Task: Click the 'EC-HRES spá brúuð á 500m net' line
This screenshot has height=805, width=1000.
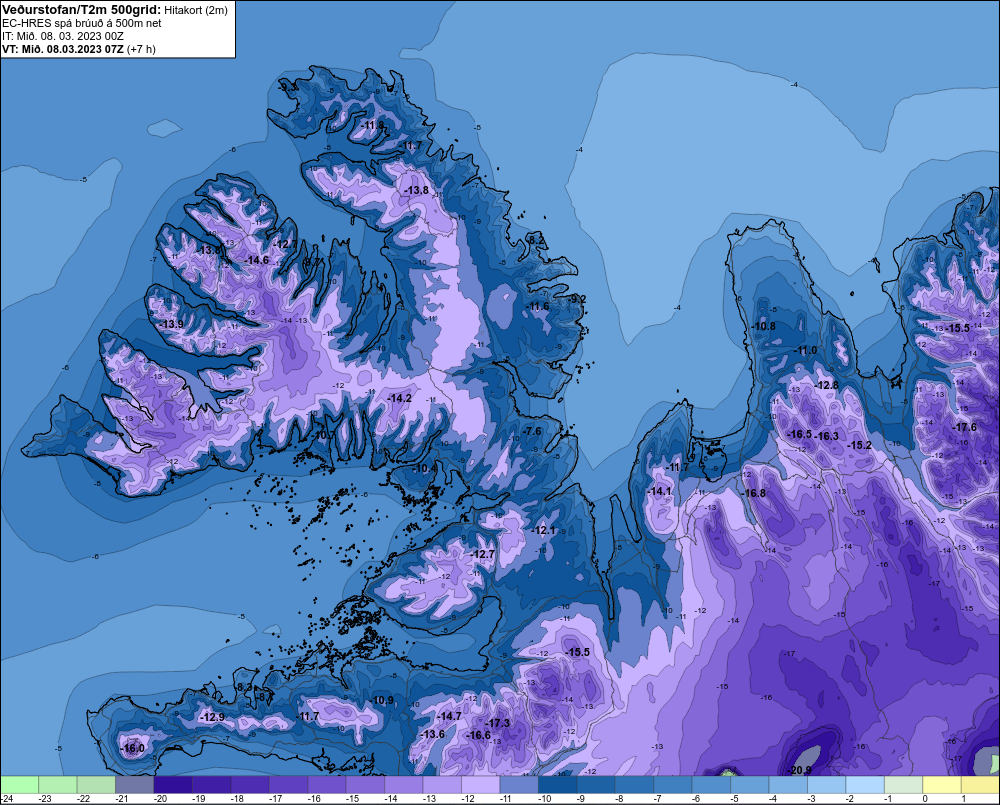Action: [82, 23]
